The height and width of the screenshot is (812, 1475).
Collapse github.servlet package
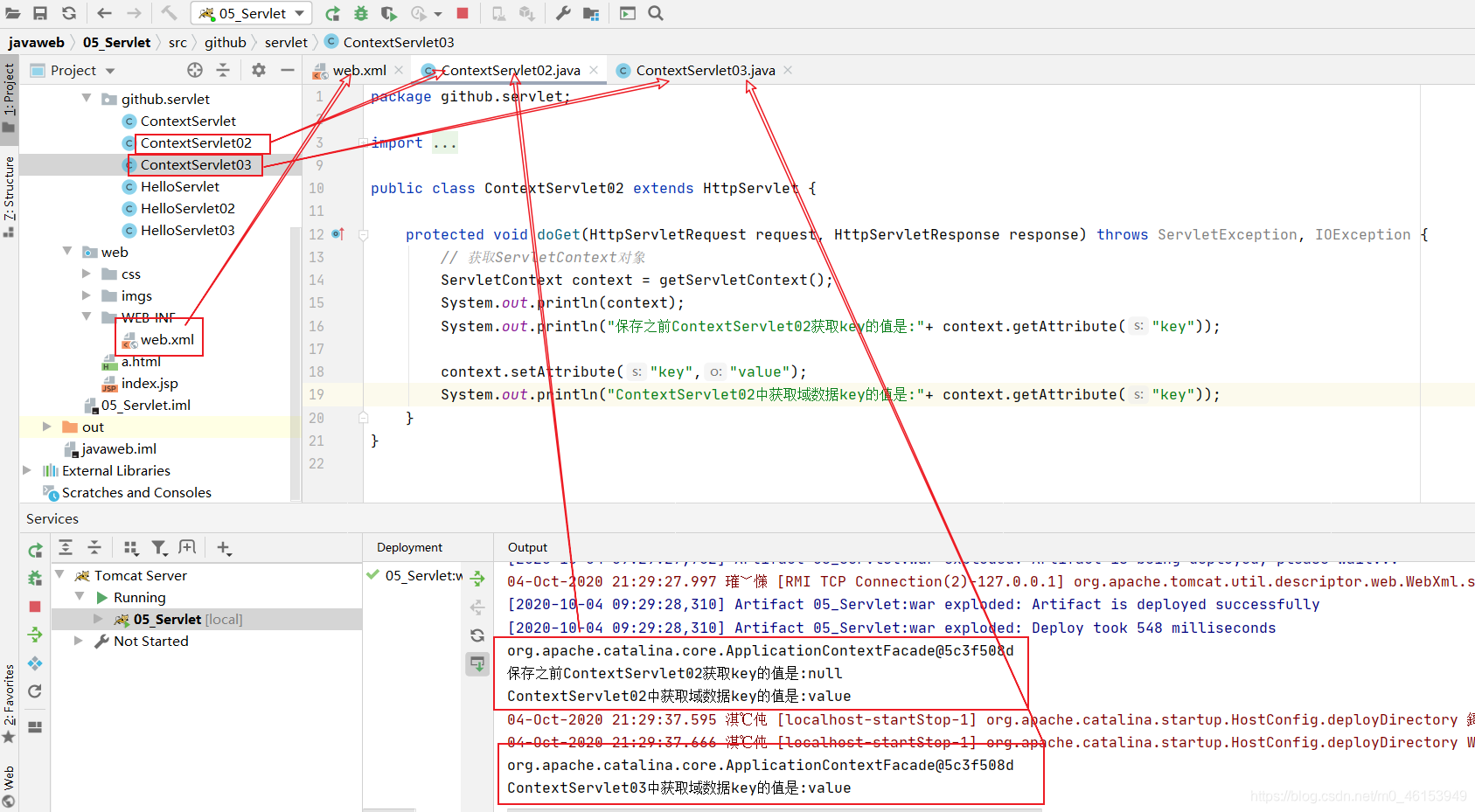tap(87, 98)
